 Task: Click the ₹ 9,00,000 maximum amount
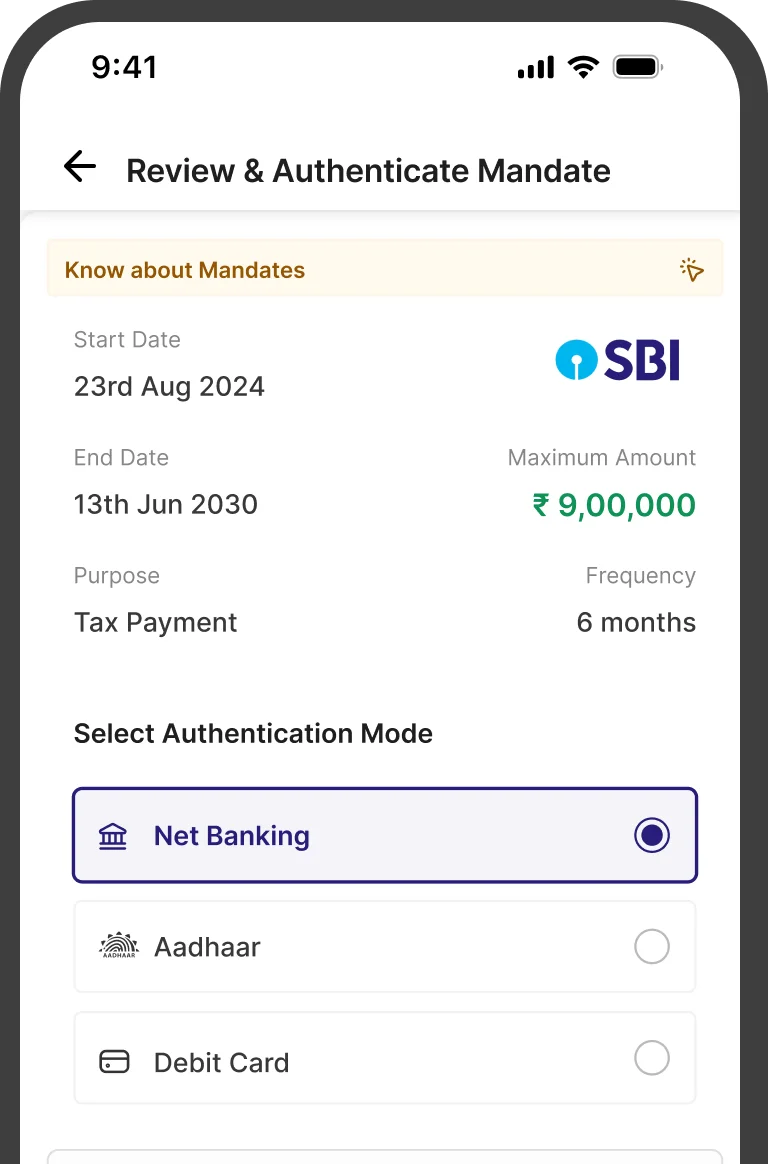(x=614, y=505)
